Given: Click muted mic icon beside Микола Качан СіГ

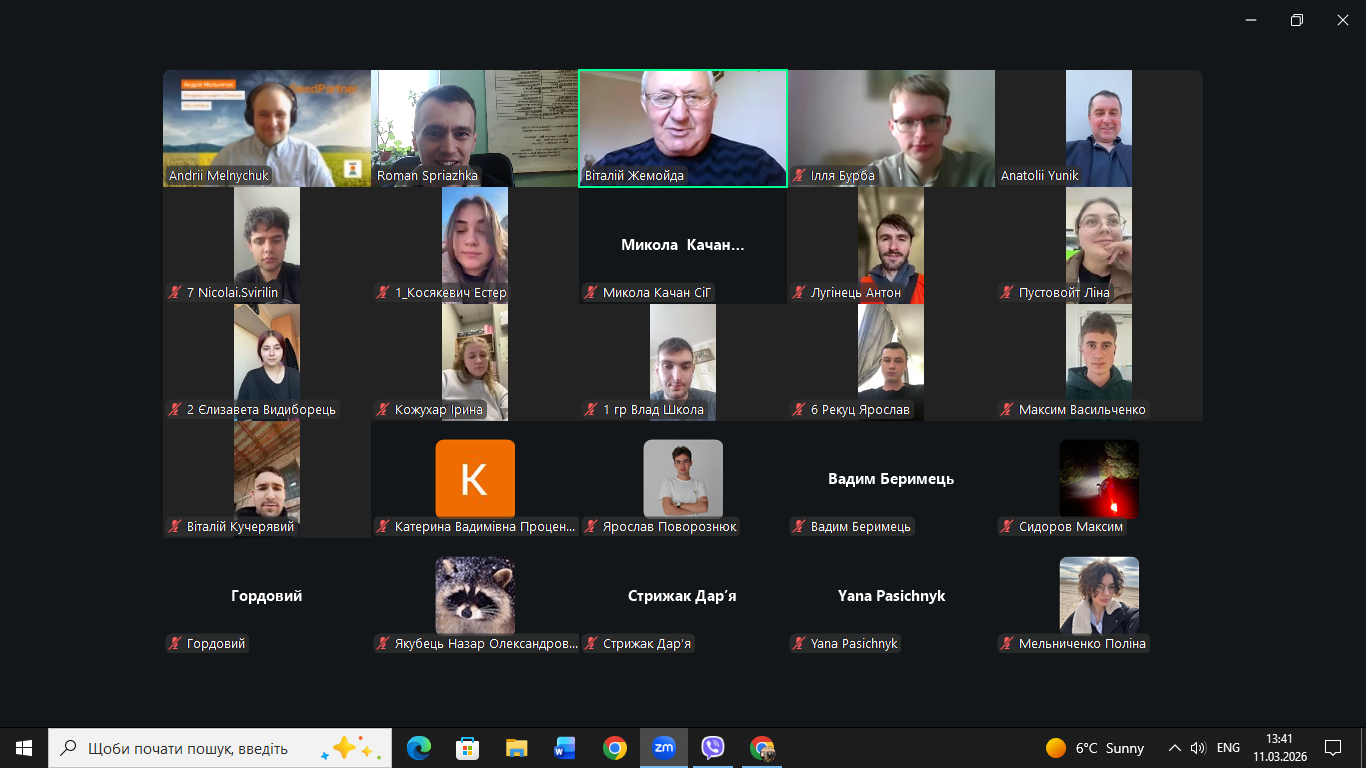Looking at the screenshot, I should [591, 293].
